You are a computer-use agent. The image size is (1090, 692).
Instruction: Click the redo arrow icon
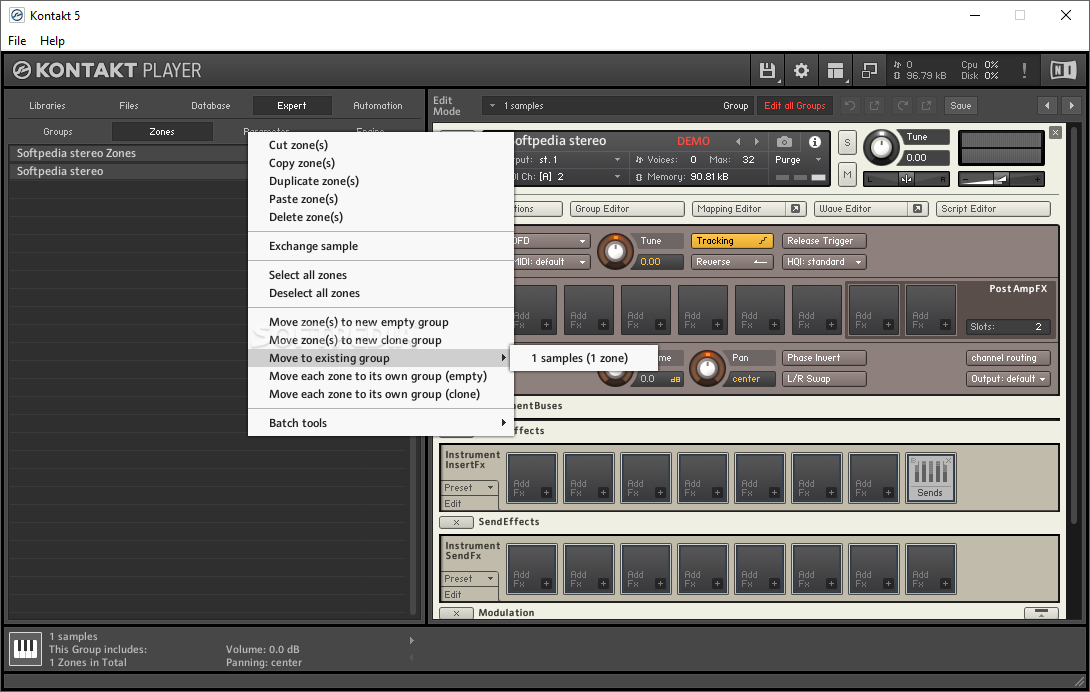pos(902,106)
